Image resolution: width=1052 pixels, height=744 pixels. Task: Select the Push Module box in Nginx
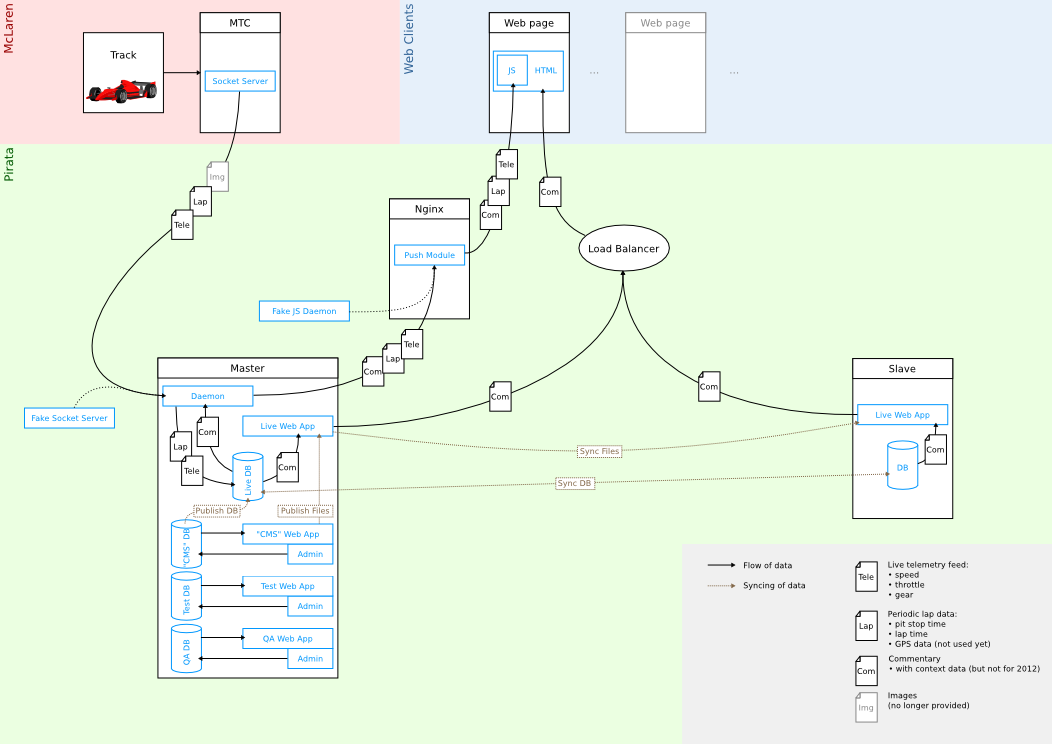click(x=429, y=255)
